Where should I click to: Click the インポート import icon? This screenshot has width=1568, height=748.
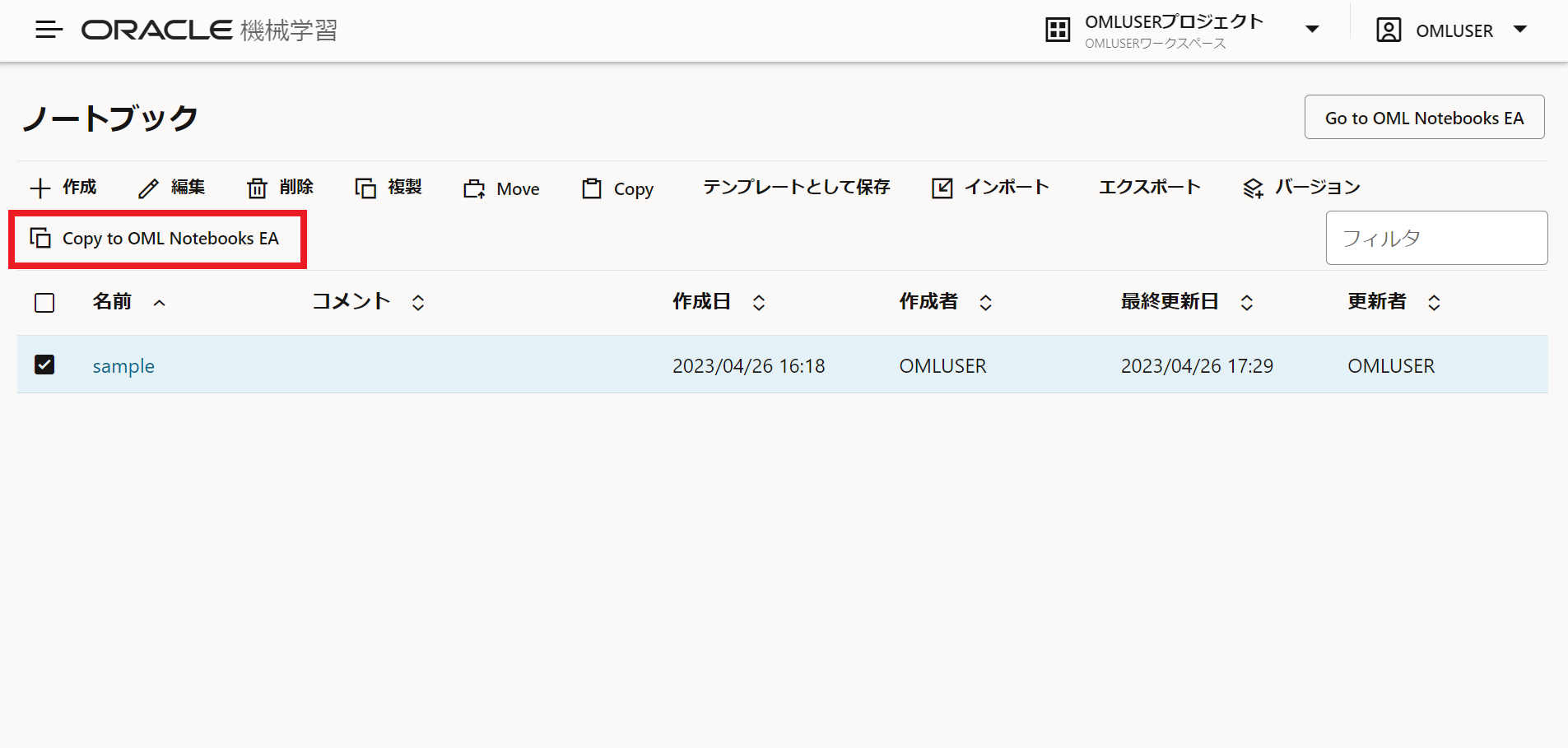(x=942, y=188)
